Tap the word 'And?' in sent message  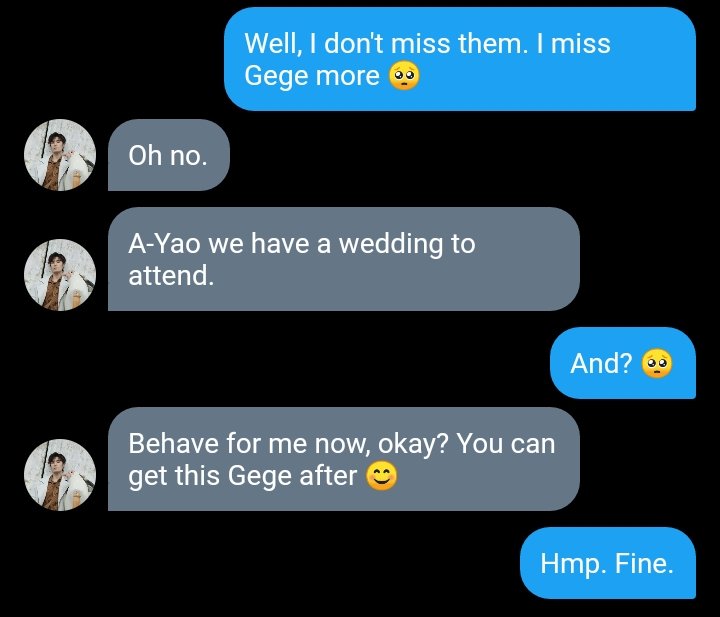point(602,363)
